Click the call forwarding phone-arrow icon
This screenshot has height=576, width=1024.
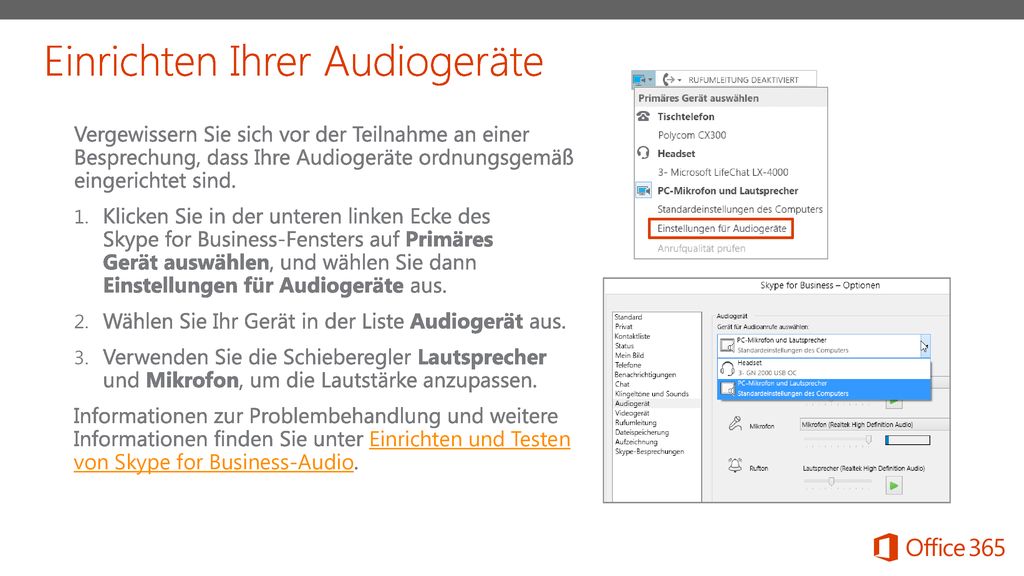(671, 80)
